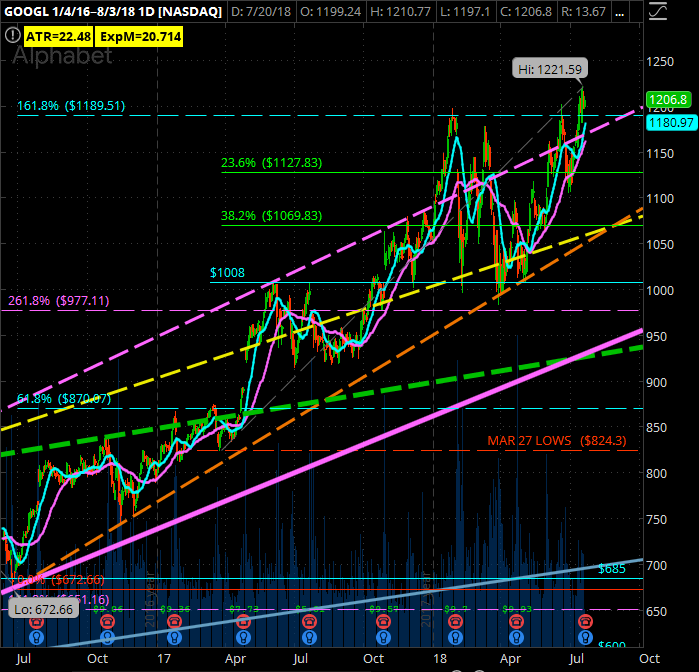Click the 18 year marker on the date axis

pyautogui.click(x=440, y=659)
